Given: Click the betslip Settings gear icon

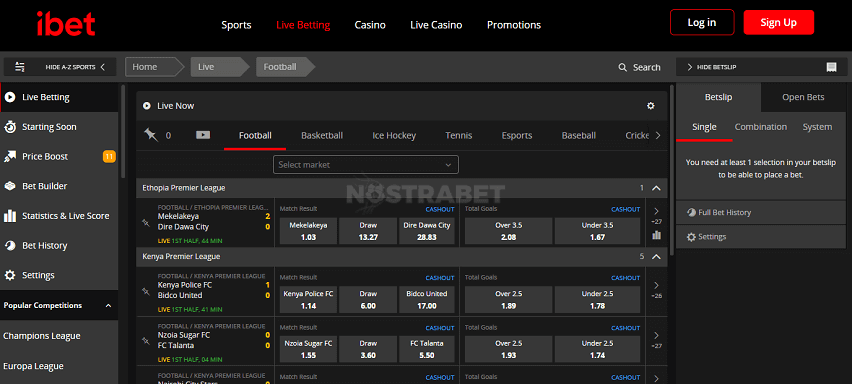Looking at the screenshot, I should (x=691, y=237).
